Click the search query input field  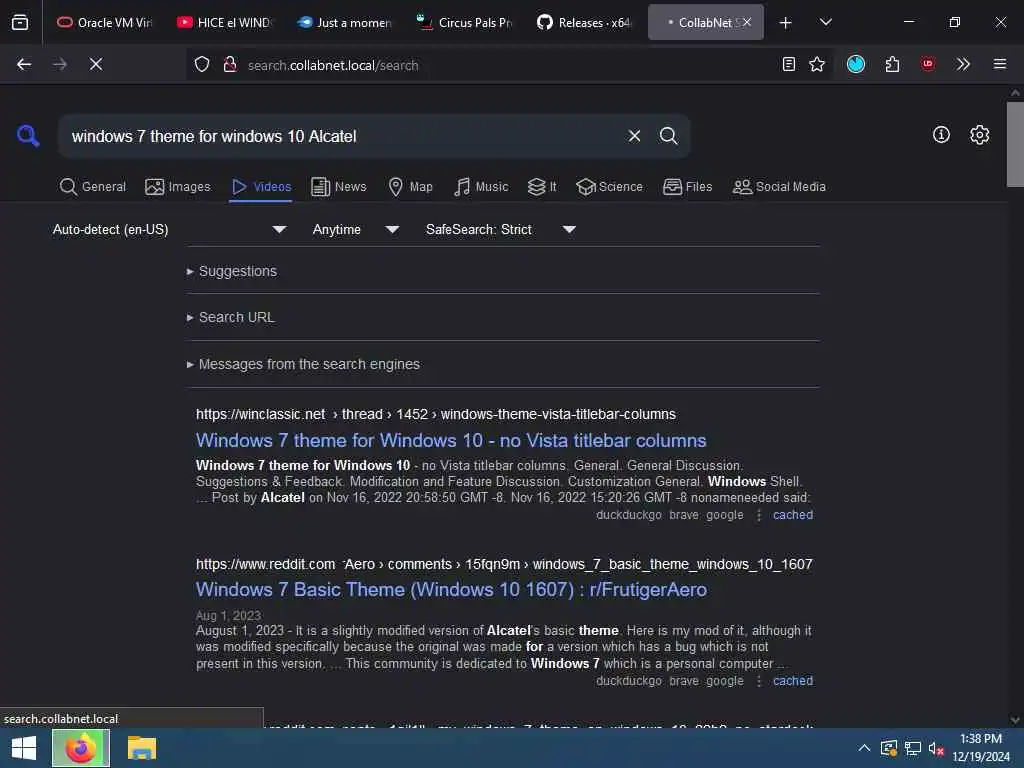pyautogui.click(x=343, y=136)
